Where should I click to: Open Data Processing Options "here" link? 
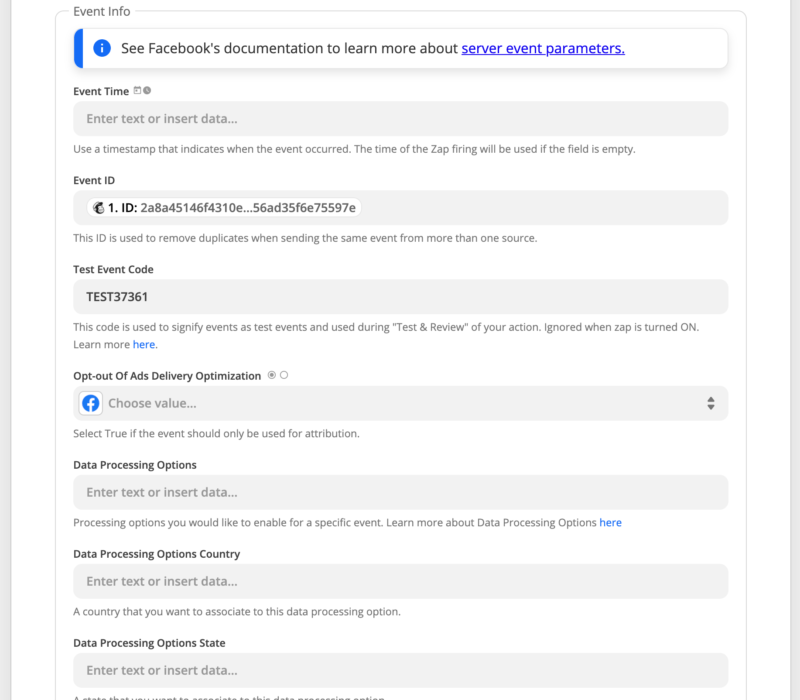610,522
